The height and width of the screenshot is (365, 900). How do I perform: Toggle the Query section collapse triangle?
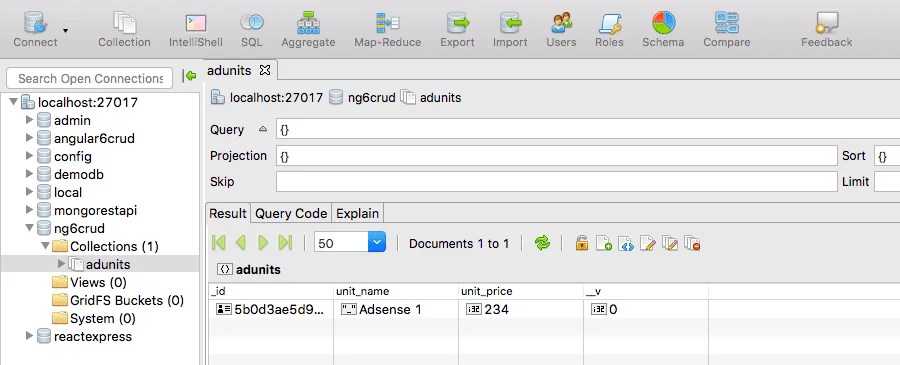tap(263, 130)
